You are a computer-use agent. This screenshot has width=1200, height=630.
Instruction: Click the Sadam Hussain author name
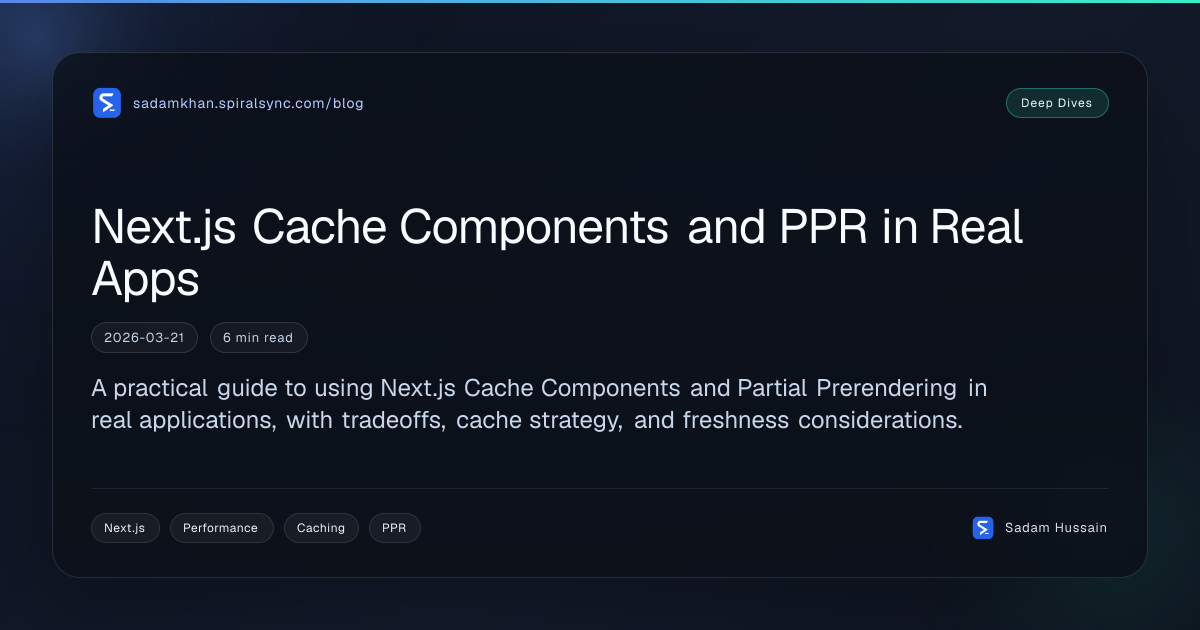[1056, 528]
